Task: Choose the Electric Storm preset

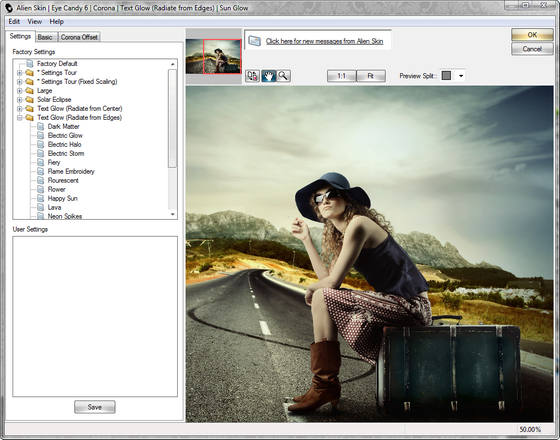Action: [66, 154]
